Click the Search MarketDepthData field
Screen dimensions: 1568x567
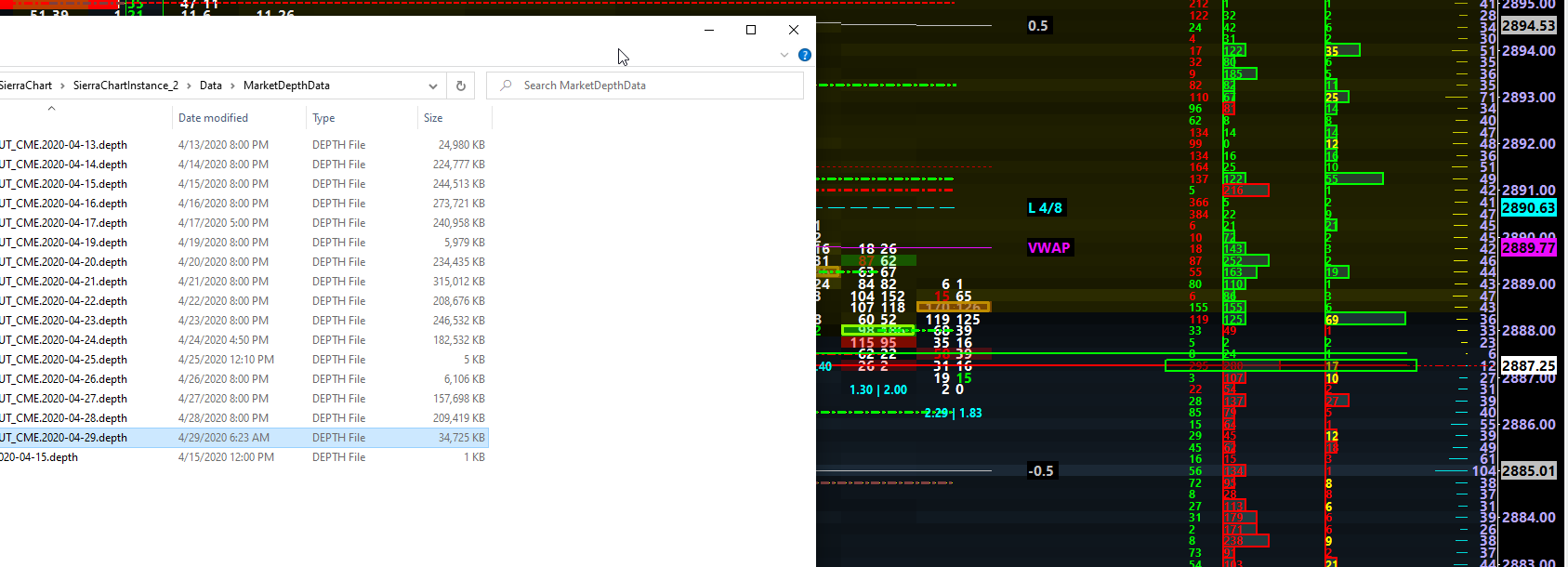[x=645, y=86]
